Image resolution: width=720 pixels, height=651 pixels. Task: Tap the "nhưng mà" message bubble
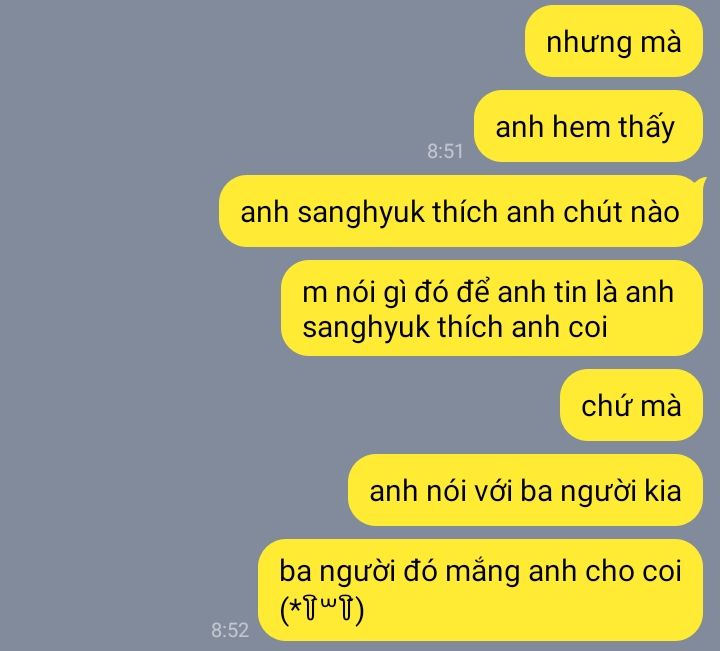(x=614, y=41)
